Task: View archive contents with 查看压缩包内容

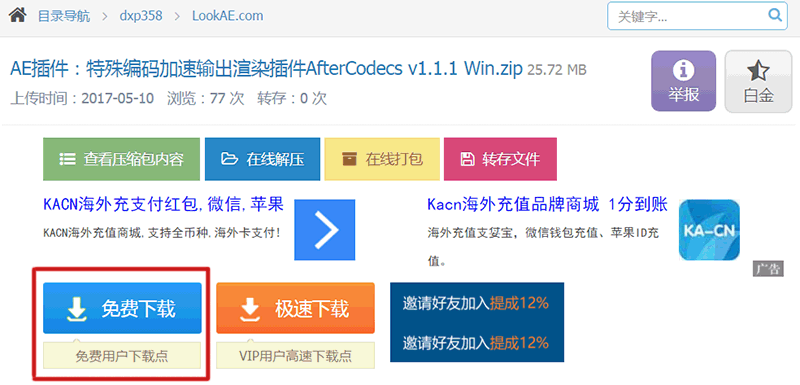Action: pos(121,159)
